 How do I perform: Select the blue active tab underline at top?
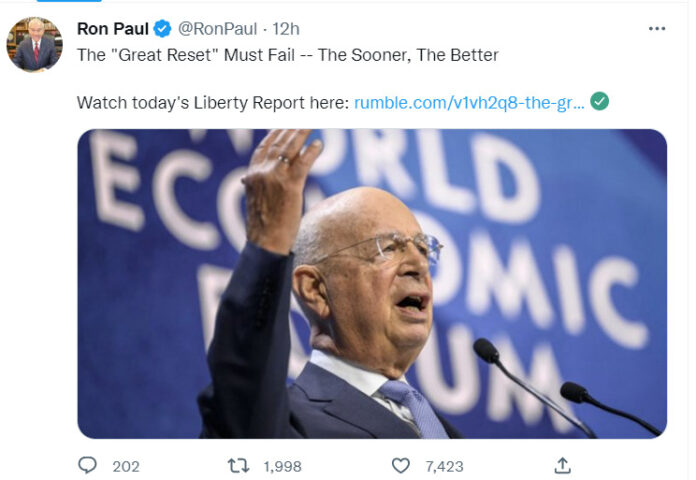pyautogui.click(x=69, y=1)
